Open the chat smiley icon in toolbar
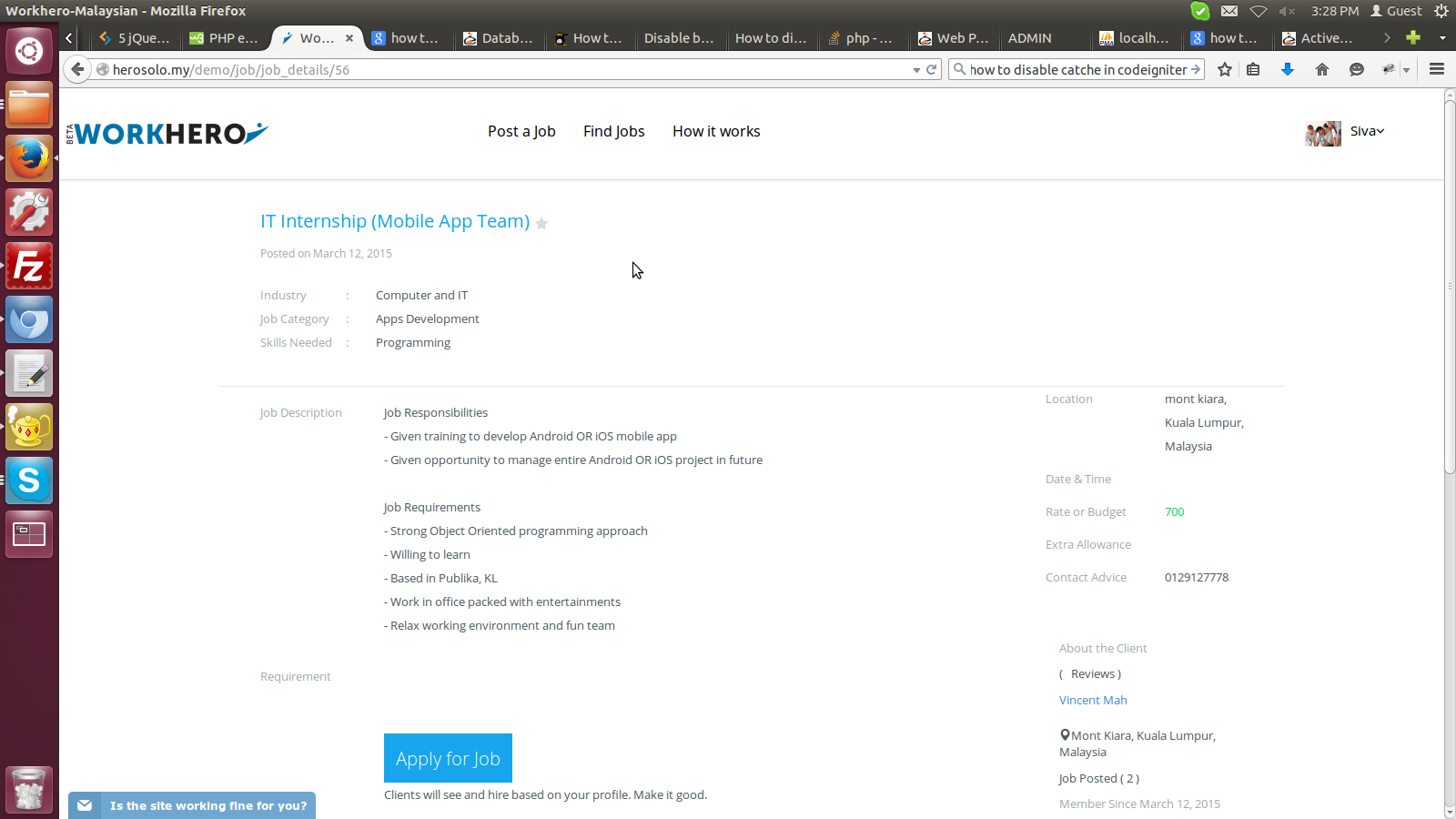The image size is (1456, 819). (x=1356, y=69)
